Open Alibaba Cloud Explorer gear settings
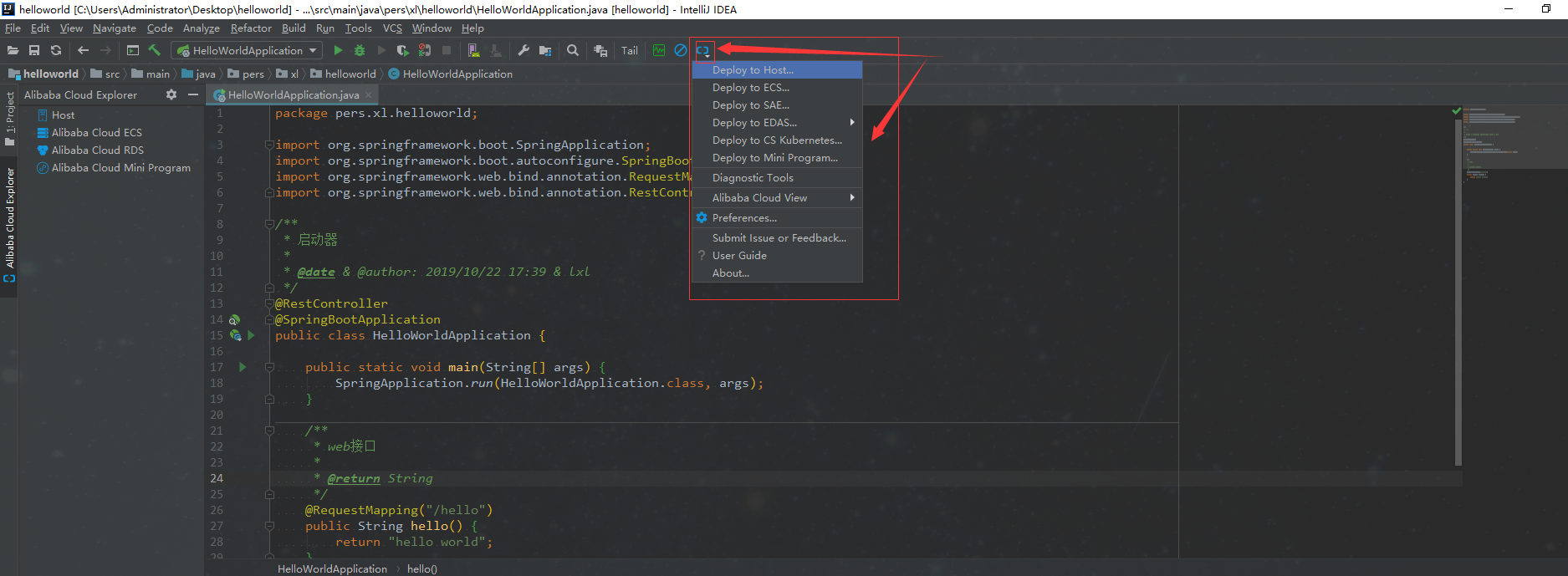This screenshot has height=576, width=1568. tap(171, 94)
